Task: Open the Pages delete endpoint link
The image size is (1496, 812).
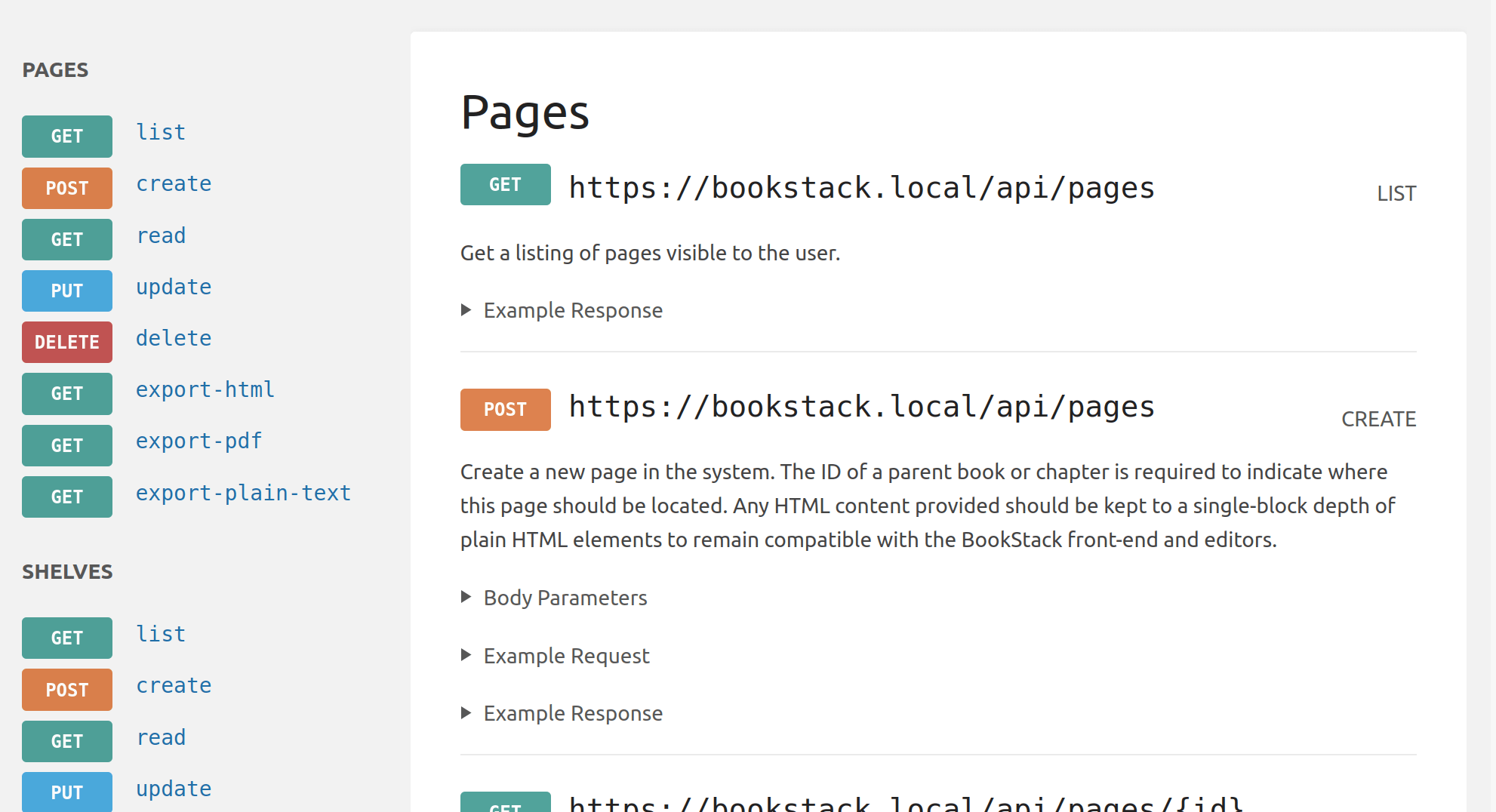Action: click(x=174, y=339)
